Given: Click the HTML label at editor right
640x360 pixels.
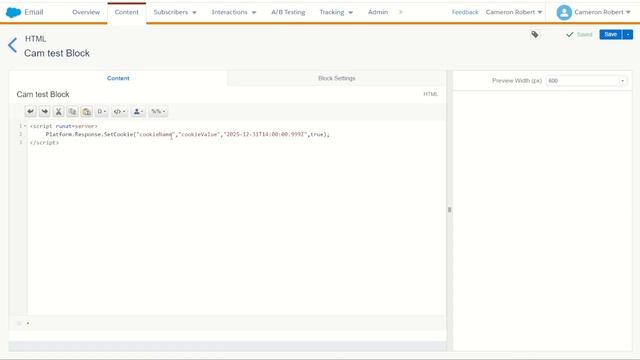Looking at the screenshot, I should [x=431, y=94].
